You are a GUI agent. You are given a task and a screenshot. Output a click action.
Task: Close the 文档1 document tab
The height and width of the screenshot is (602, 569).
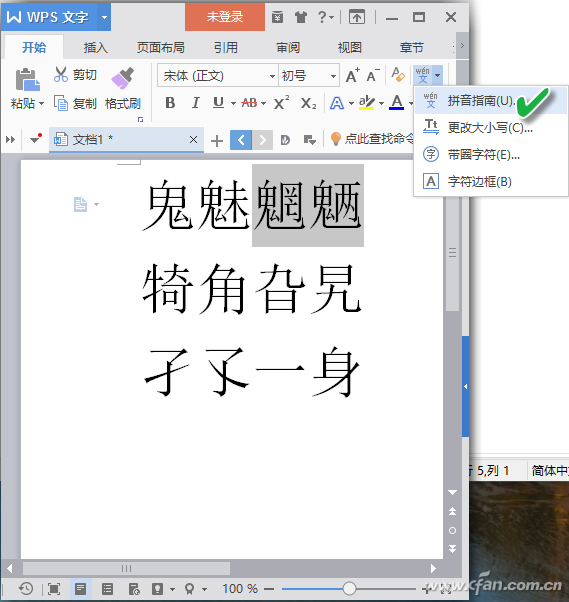click(x=193, y=140)
